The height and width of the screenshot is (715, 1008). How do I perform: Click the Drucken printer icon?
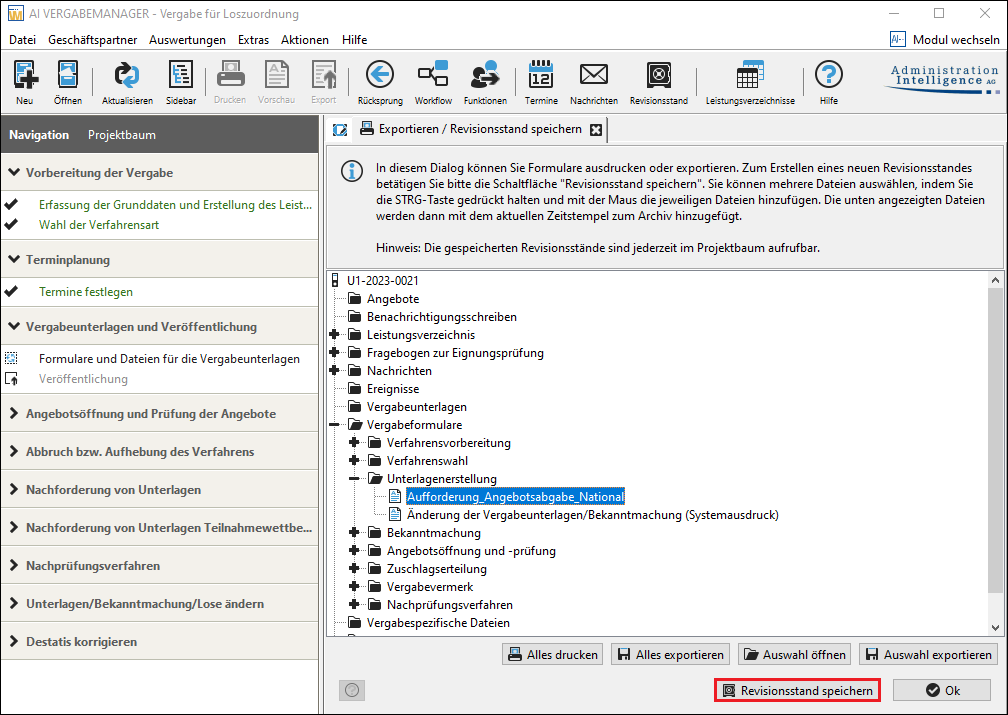point(230,75)
